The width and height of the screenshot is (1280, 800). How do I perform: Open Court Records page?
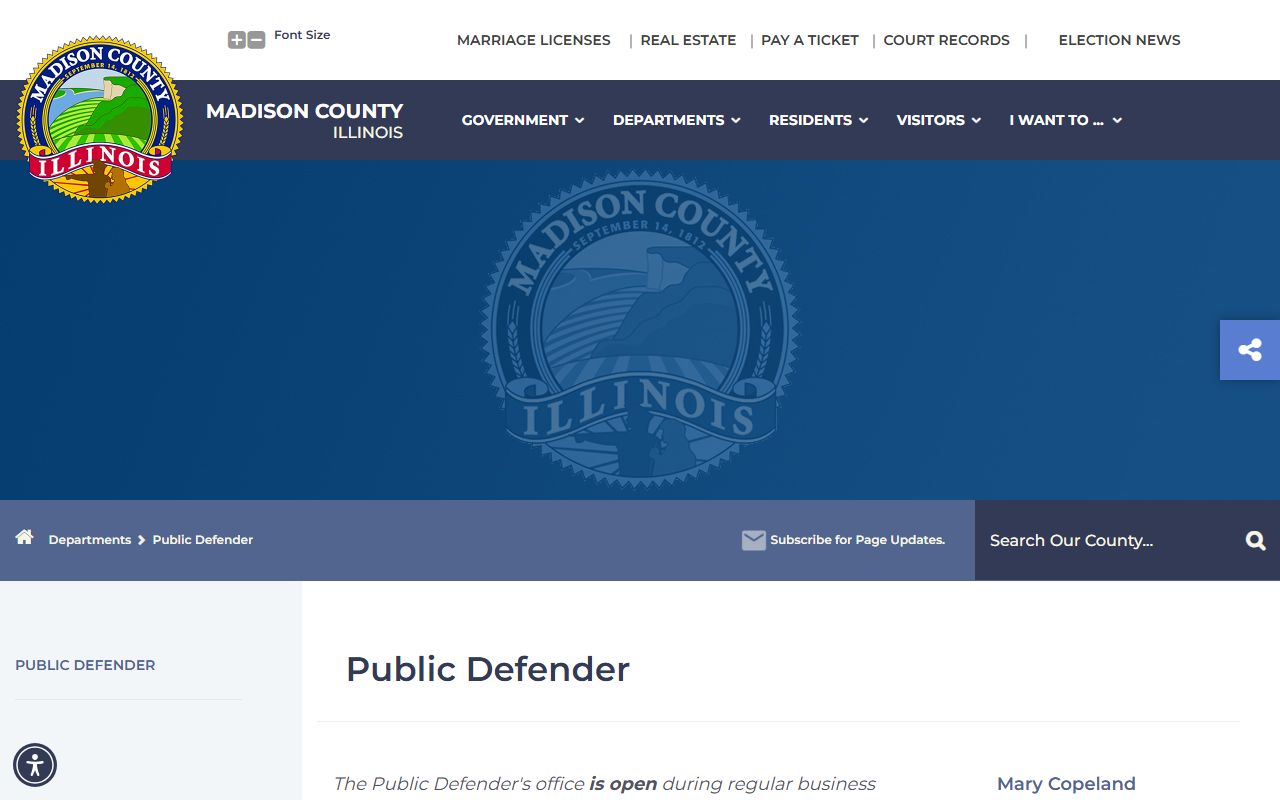click(x=947, y=40)
